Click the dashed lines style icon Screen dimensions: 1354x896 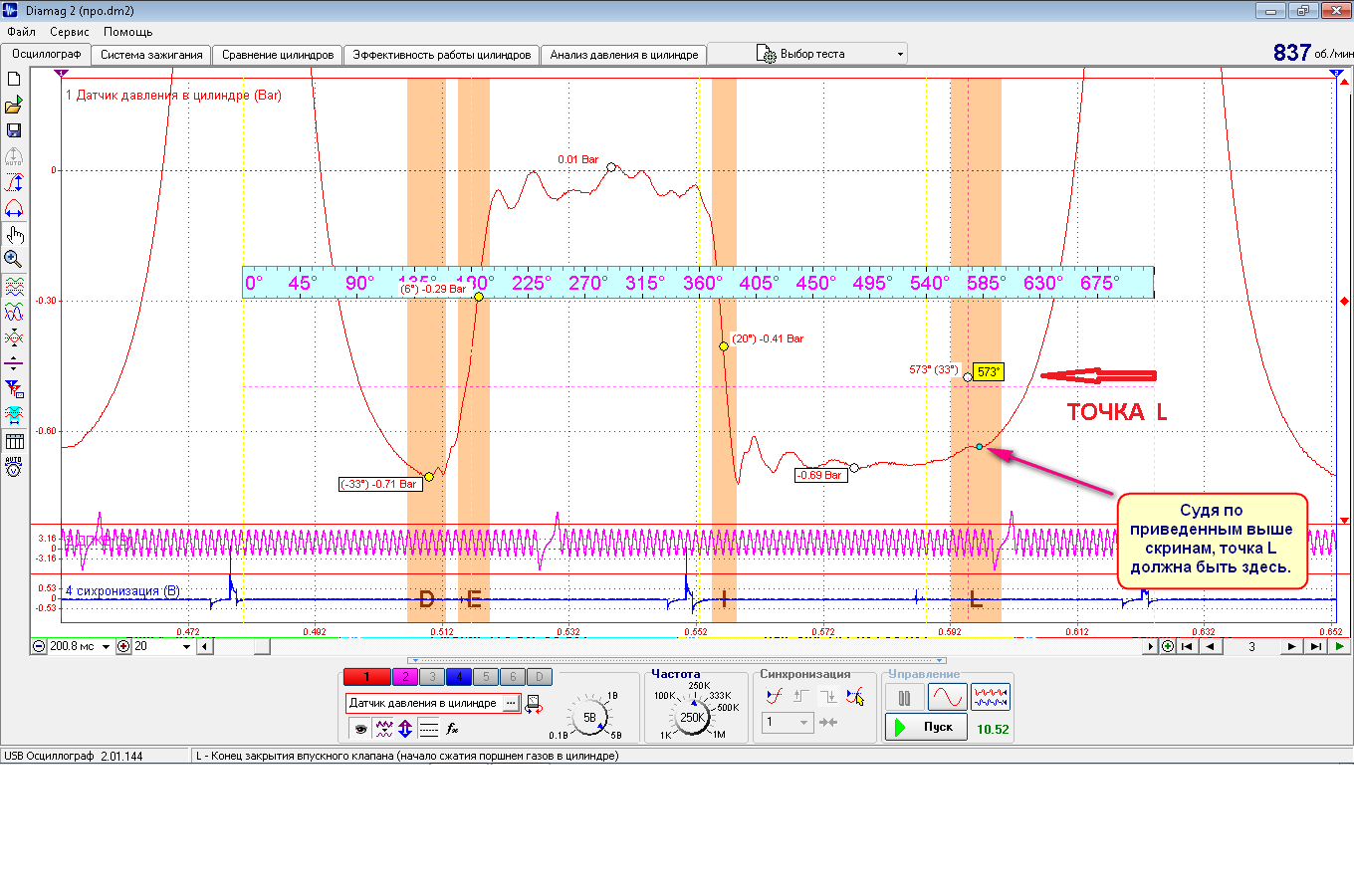click(429, 729)
